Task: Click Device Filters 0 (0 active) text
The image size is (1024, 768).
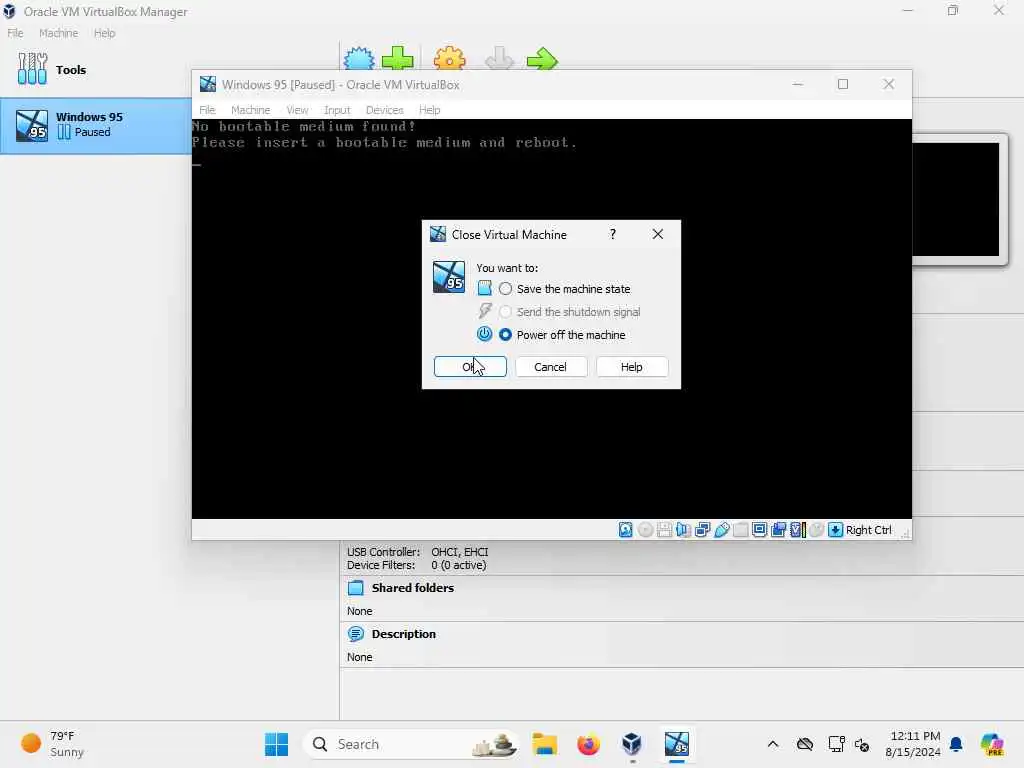Action: pos(458,565)
